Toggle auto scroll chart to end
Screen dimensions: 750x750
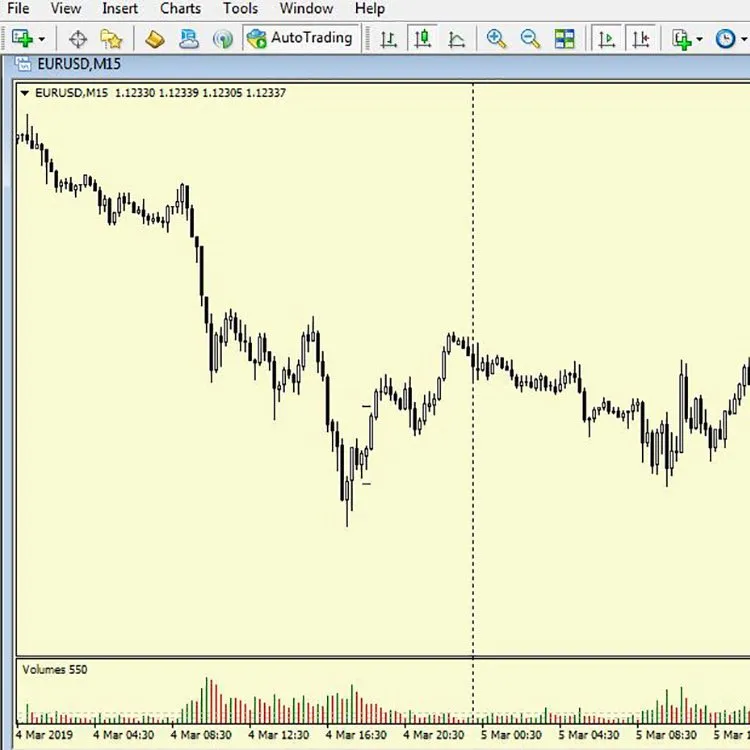point(606,39)
